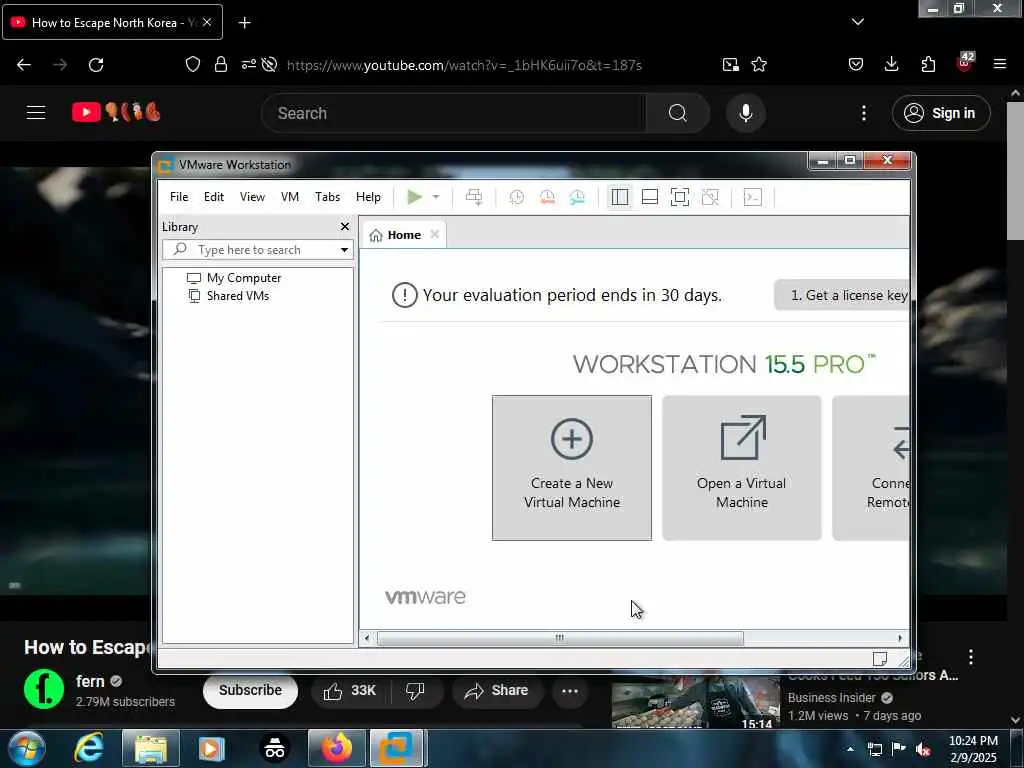Image resolution: width=1024 pixels, height=768 pixels.
Task: Close the Home tab
Action: tap(435, 234)
